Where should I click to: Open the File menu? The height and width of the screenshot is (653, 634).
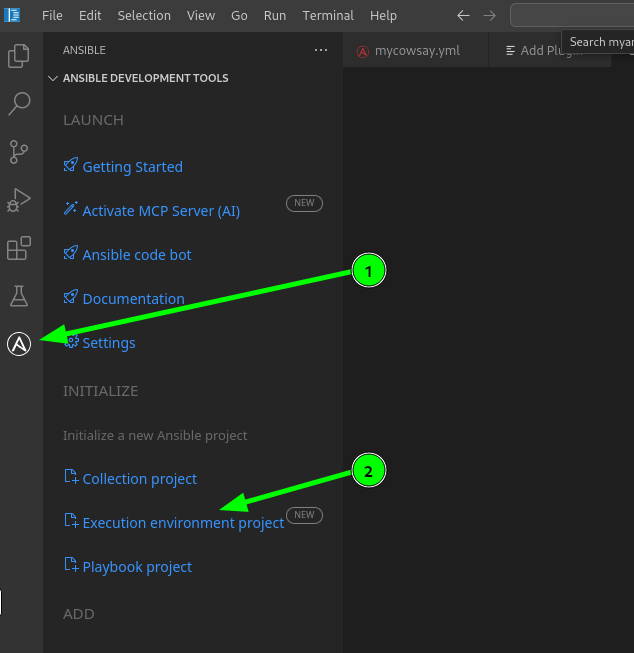[52, 16]
